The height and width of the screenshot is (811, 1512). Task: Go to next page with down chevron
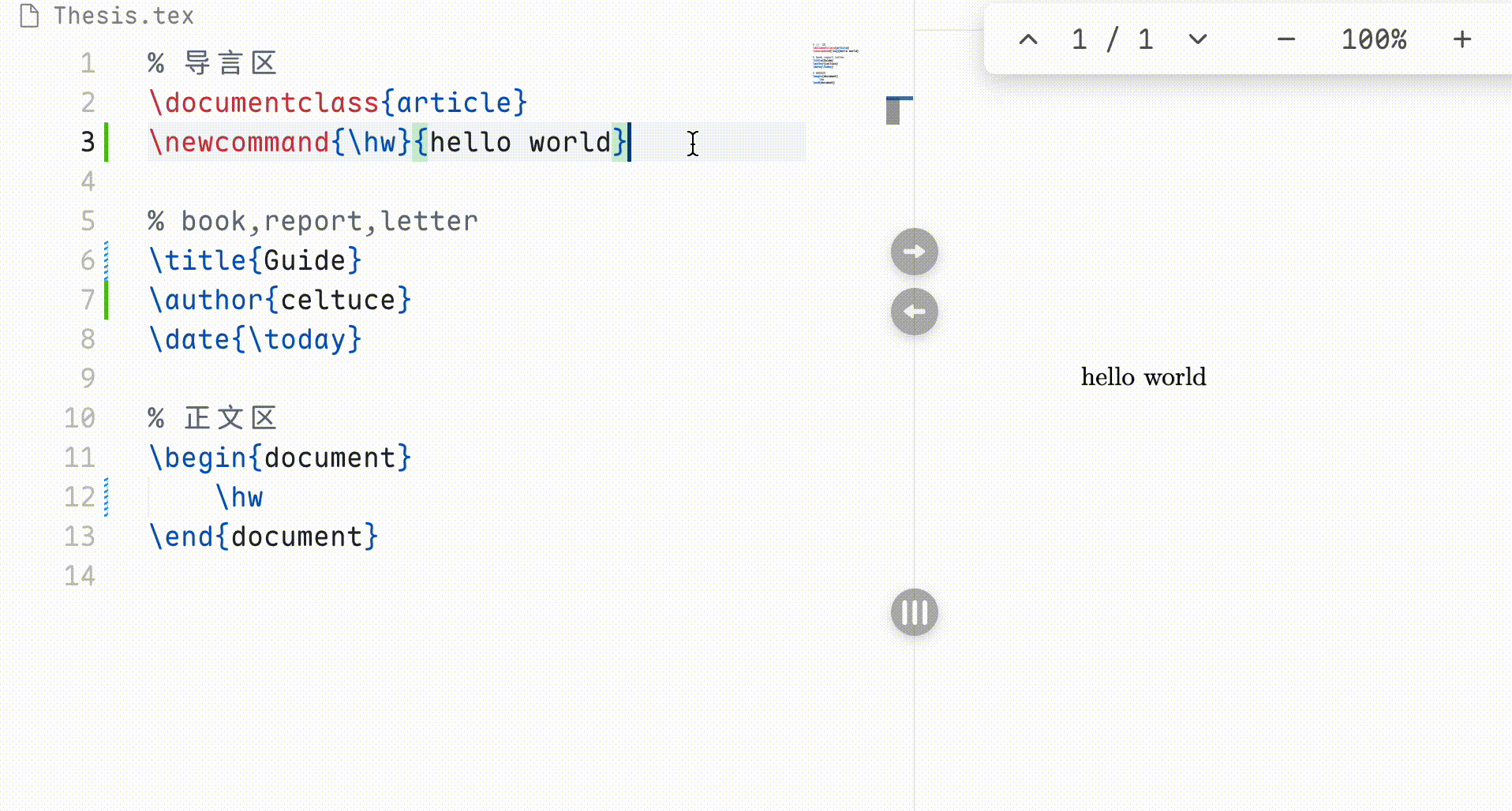point(1196,39)
